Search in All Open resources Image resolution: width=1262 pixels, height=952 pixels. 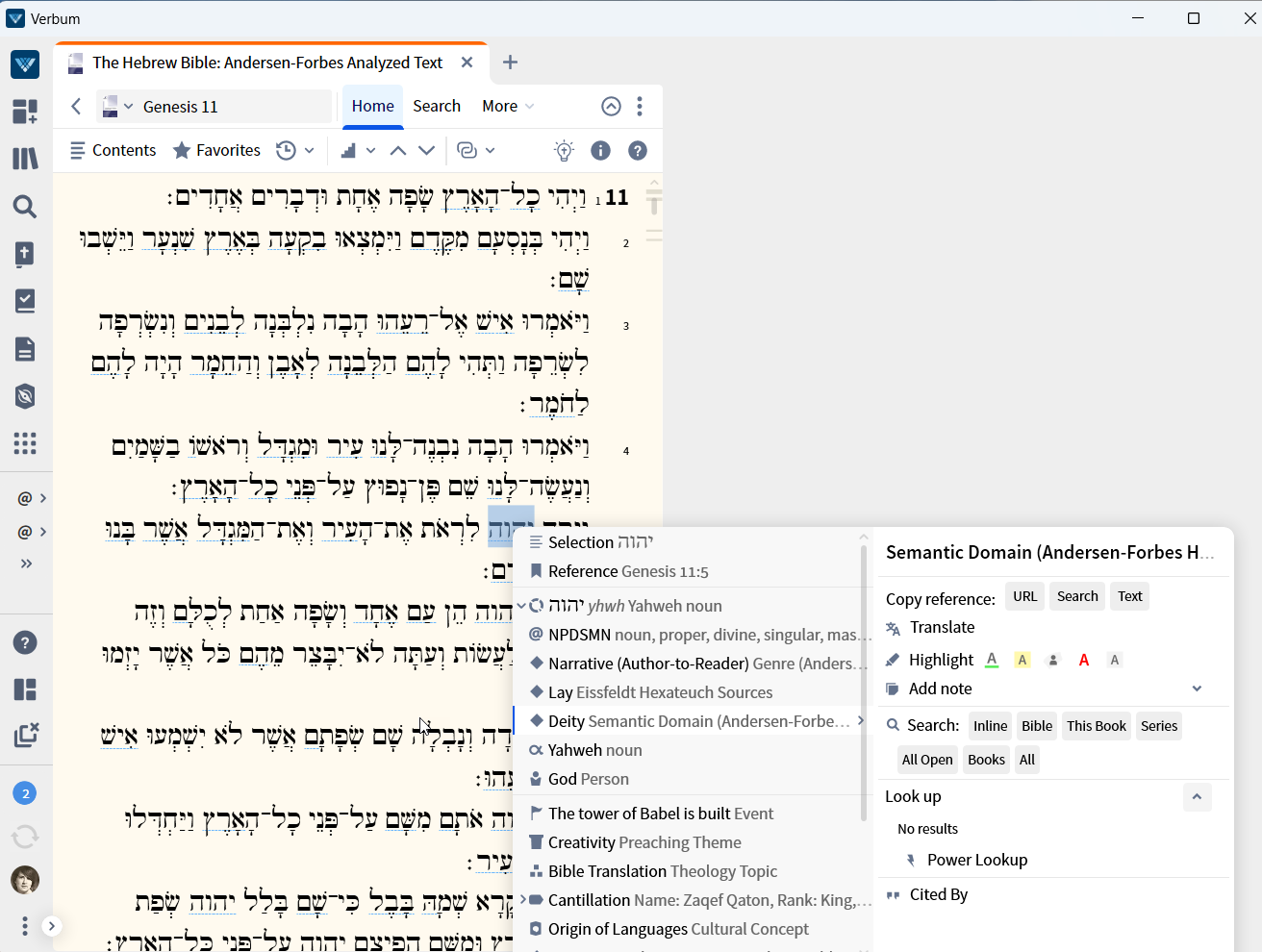coord(927,760)
